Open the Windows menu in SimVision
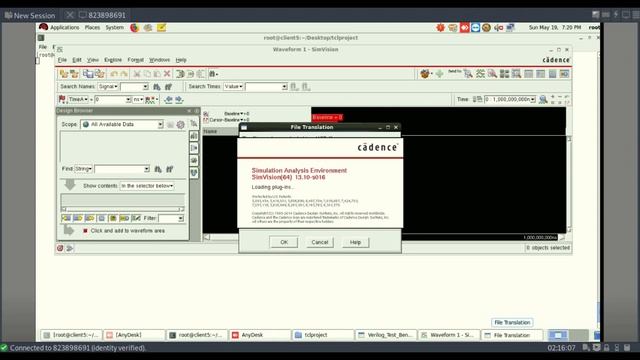The width and height of the screenshot is (640, 360). click(x=159, y=60)
